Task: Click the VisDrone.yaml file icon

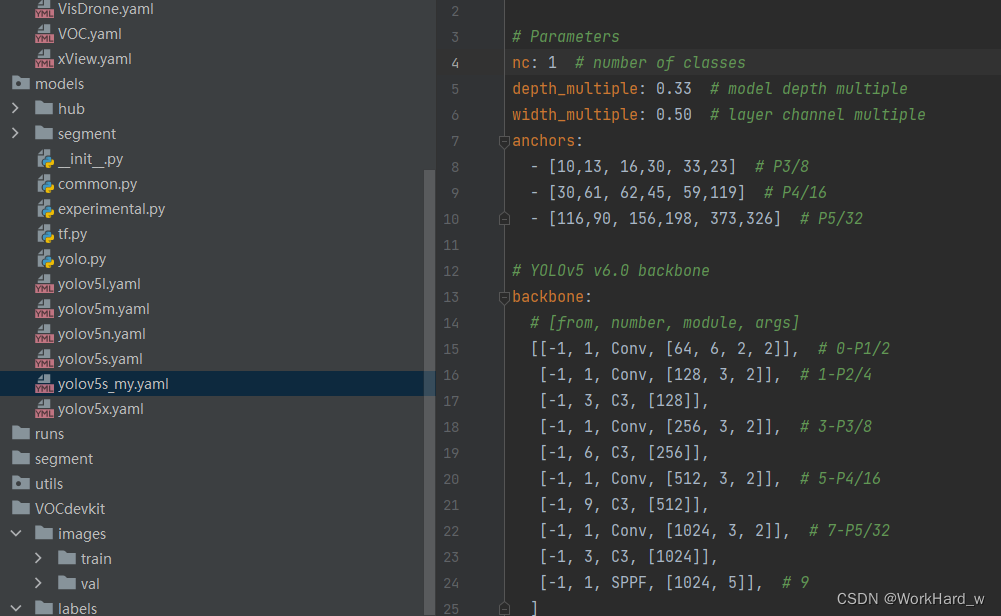Action: click(44, 9)
